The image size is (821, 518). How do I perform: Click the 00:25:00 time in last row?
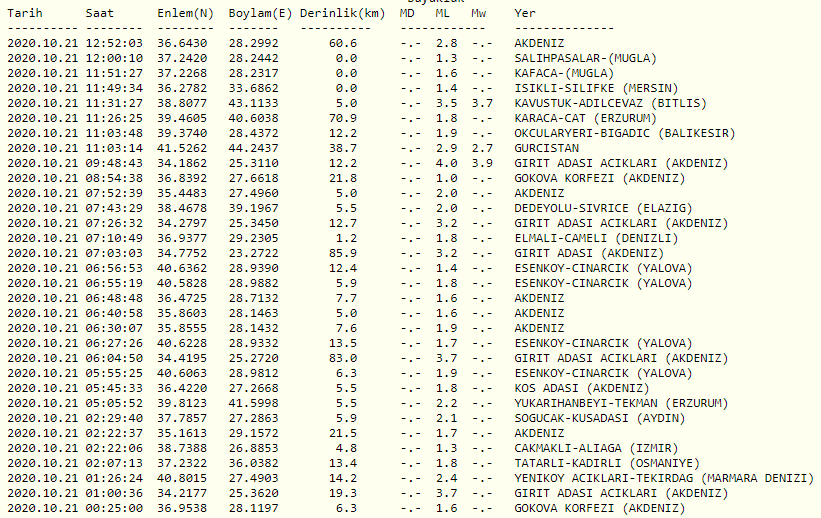[114, 508]
